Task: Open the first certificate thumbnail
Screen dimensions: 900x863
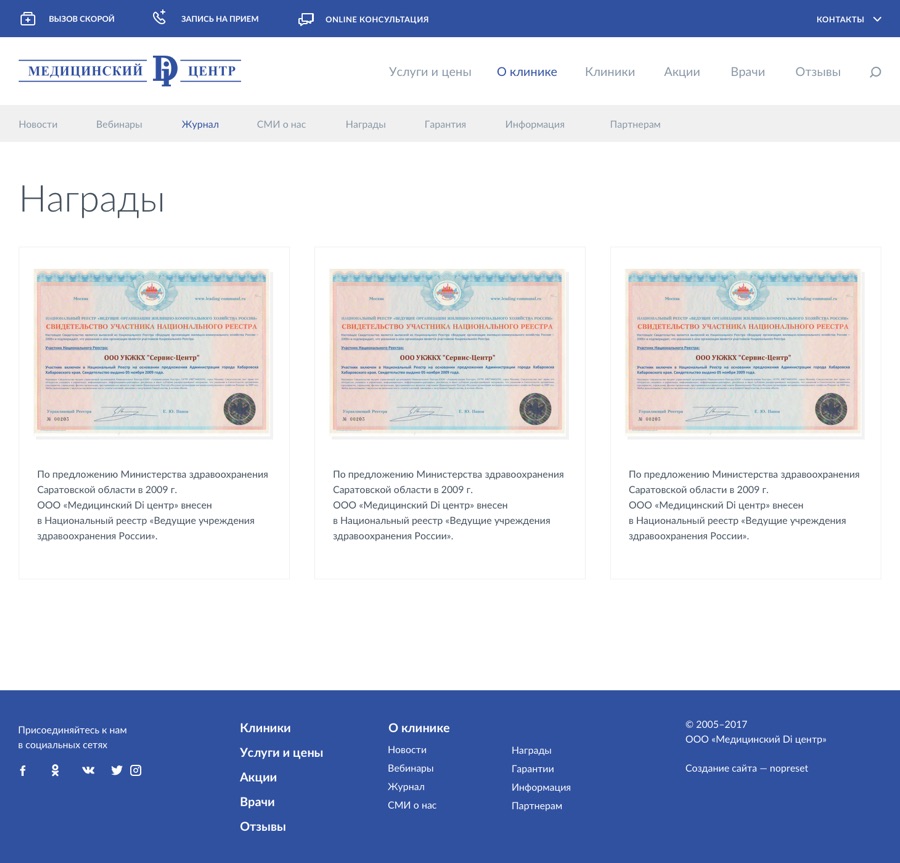Action: click(x=153, y=352)
